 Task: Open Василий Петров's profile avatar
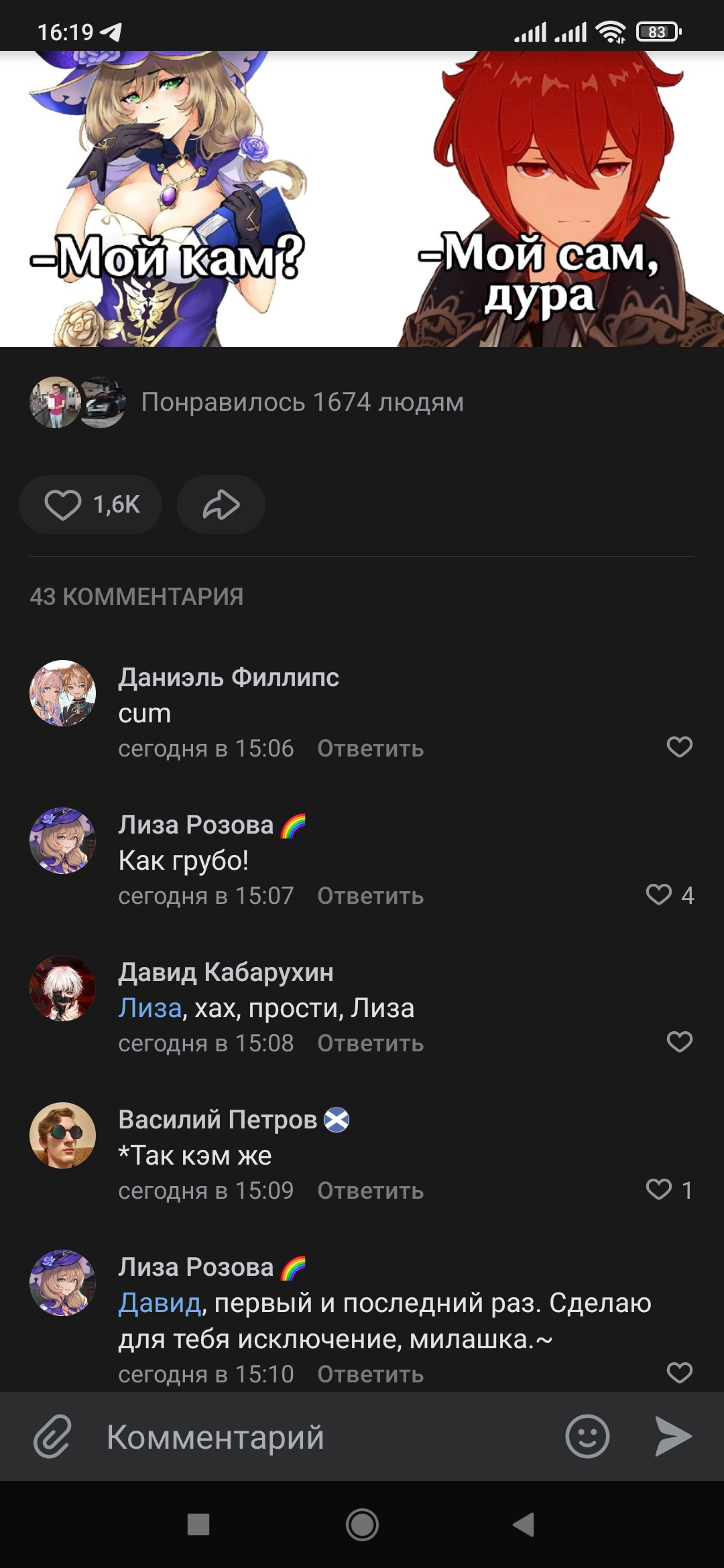62,1135
